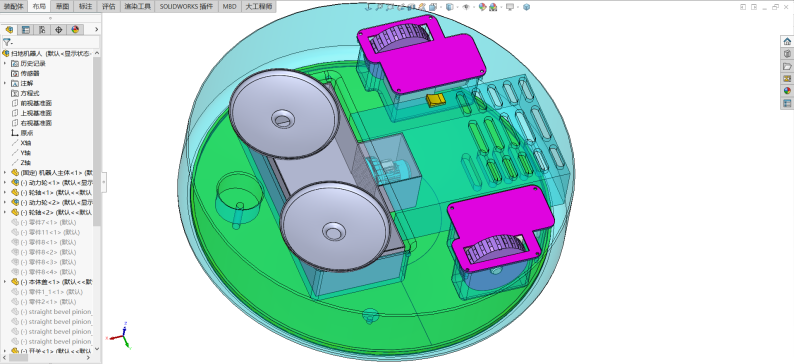Switch to 标注 ribbon tab
The height and width of the screenshot is (364, 794).
pyautogui.click(x=86, y=7)
